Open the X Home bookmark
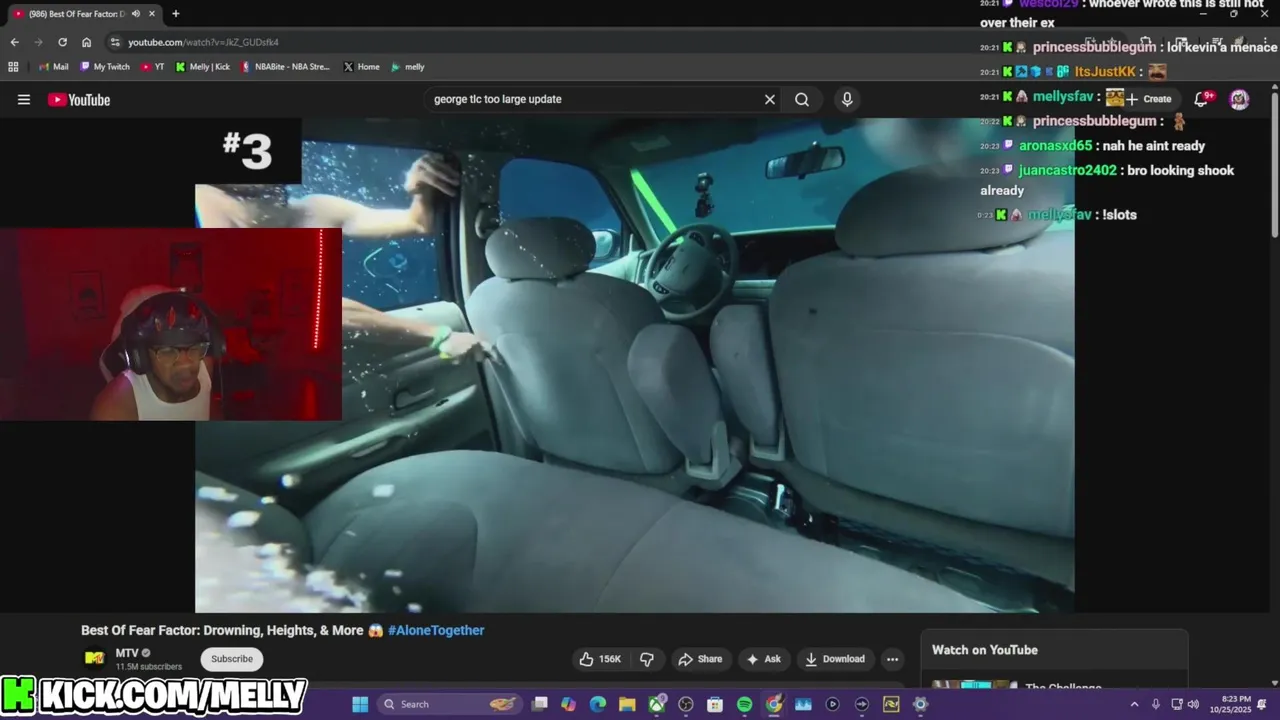This screenshot has height=720, width=1280. click(361, 67)
